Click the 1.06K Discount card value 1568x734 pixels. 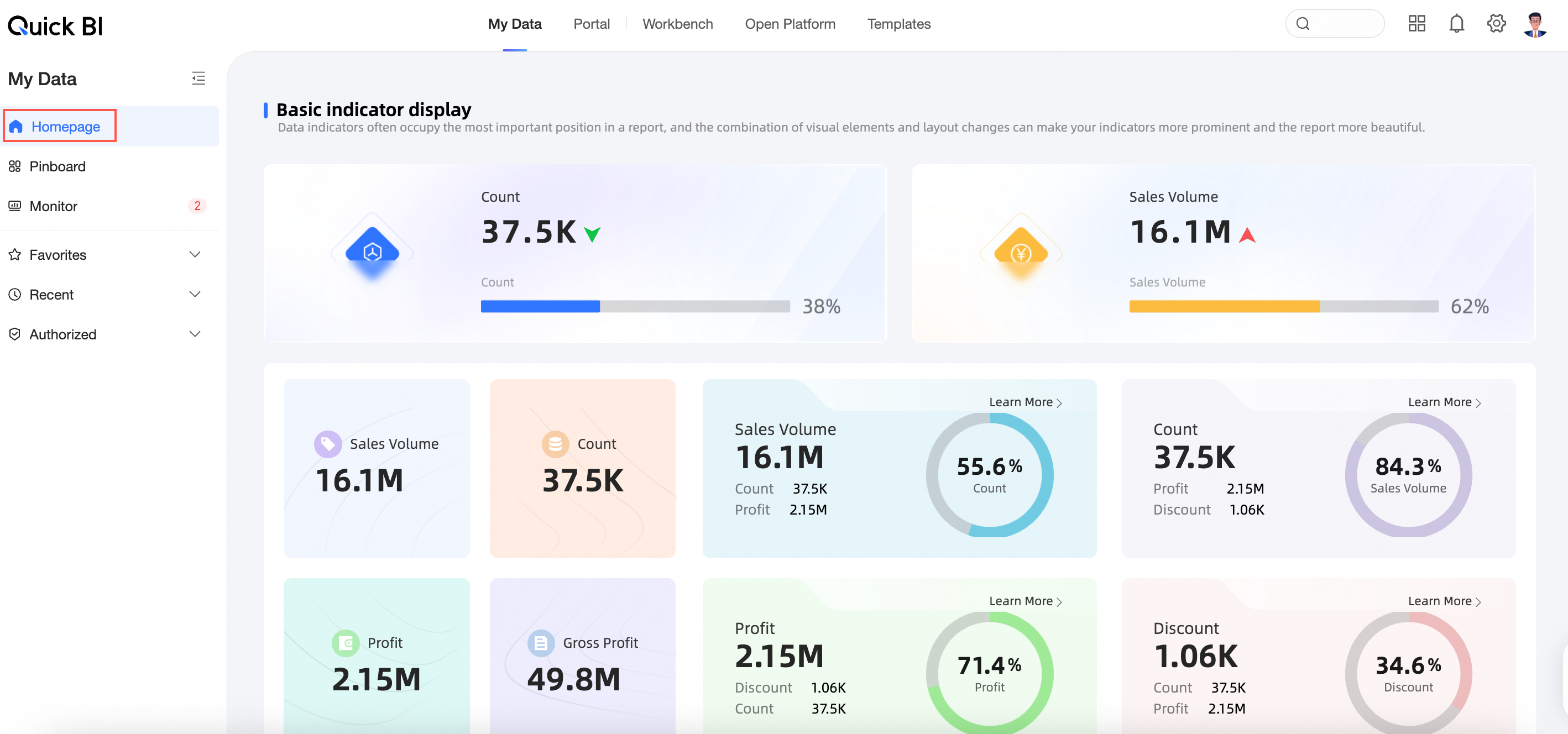pos(1195,656)
